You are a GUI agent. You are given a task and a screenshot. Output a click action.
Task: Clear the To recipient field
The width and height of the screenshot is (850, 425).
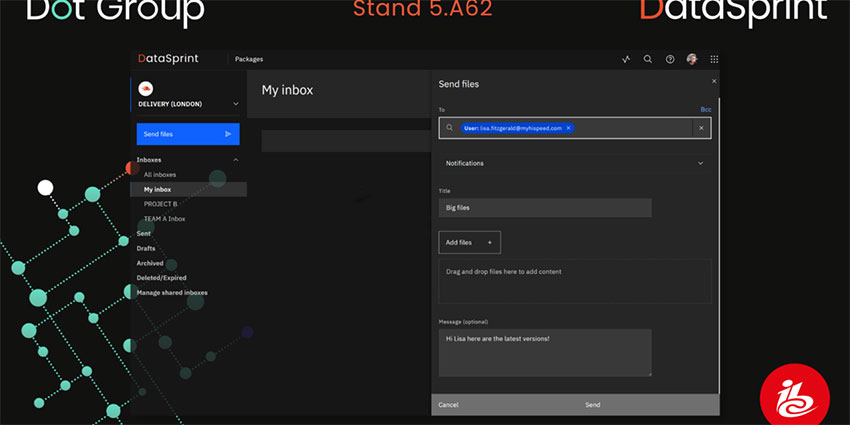701,128
